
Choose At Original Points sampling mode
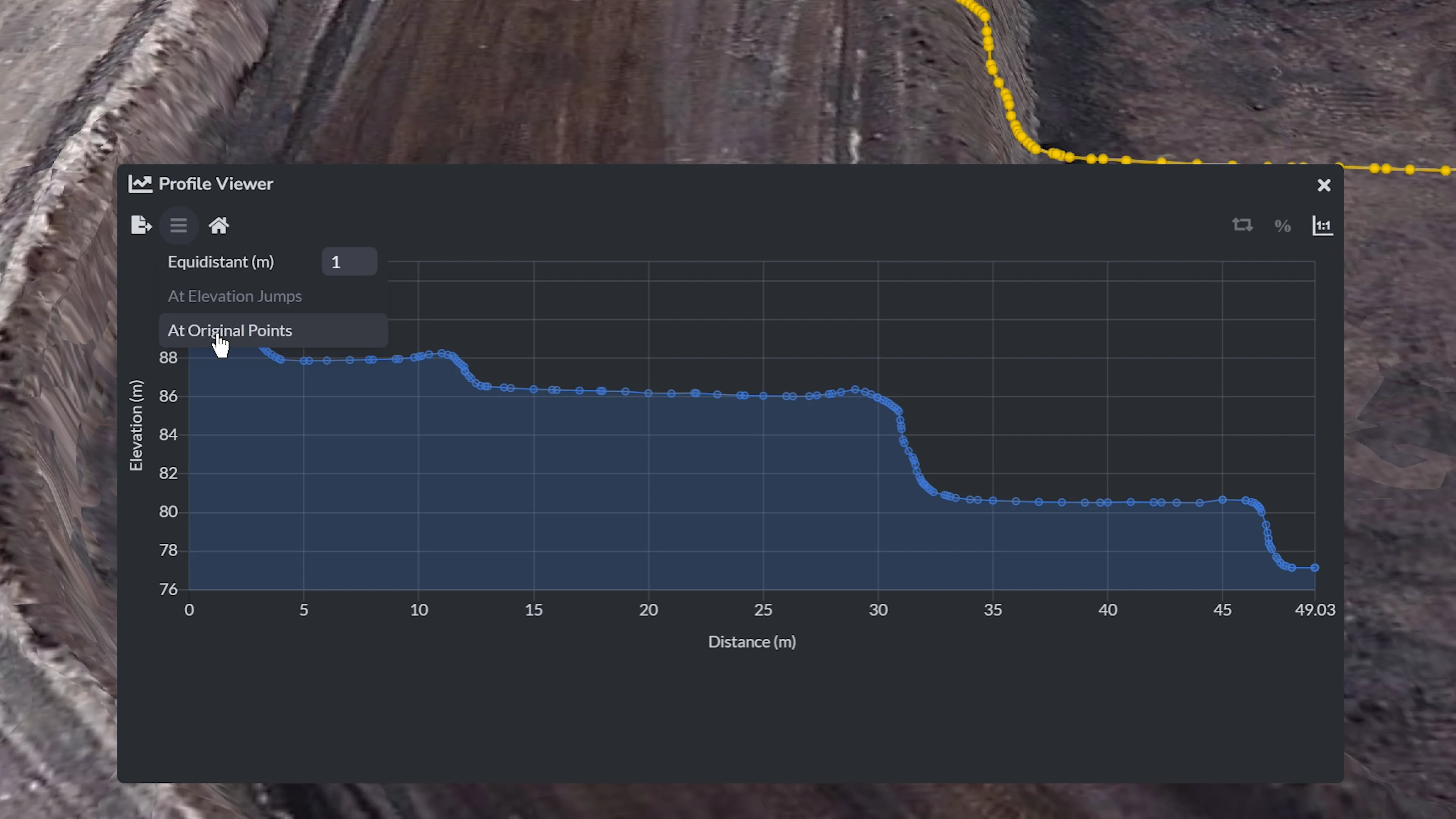230,331
